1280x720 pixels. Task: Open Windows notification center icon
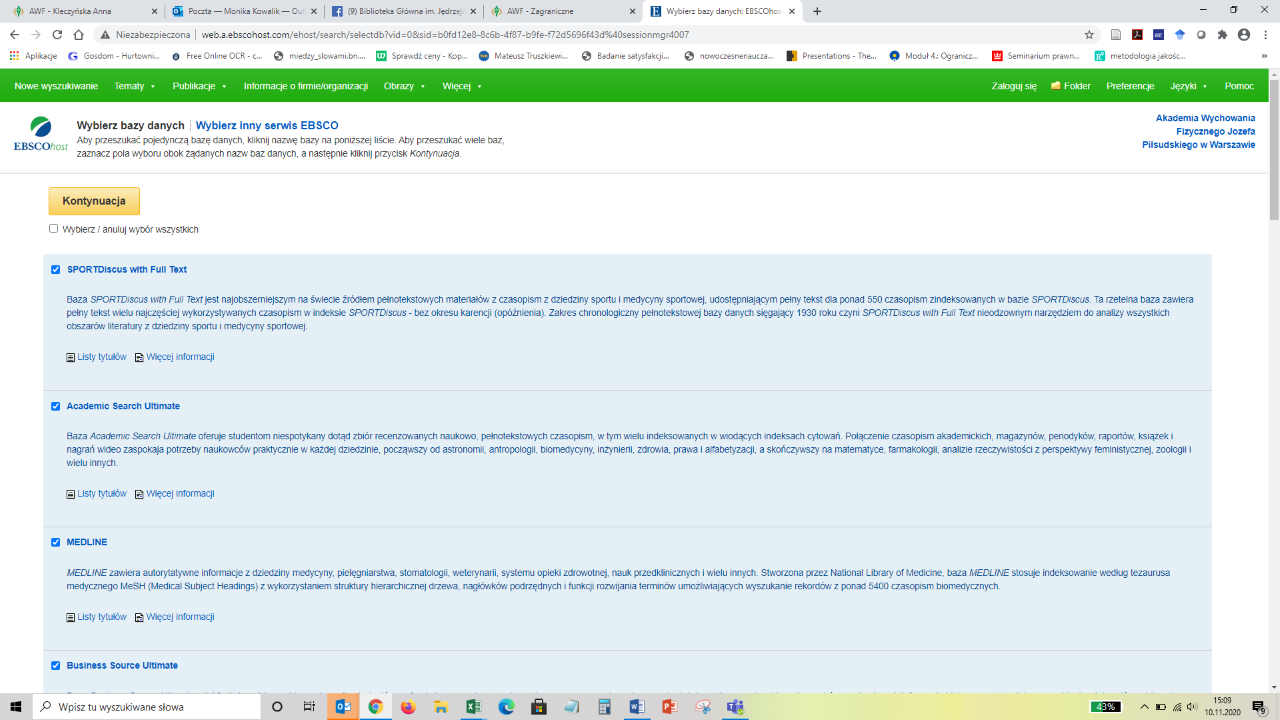pos(1260,706)
